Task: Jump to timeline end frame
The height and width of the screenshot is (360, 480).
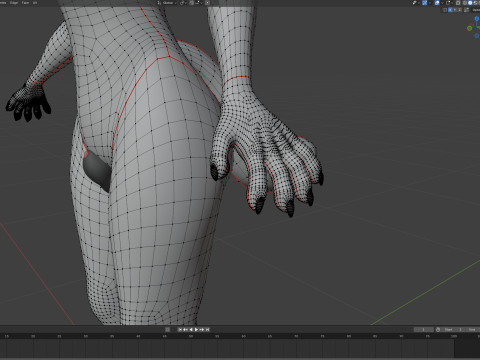Action: click(207, 329)
